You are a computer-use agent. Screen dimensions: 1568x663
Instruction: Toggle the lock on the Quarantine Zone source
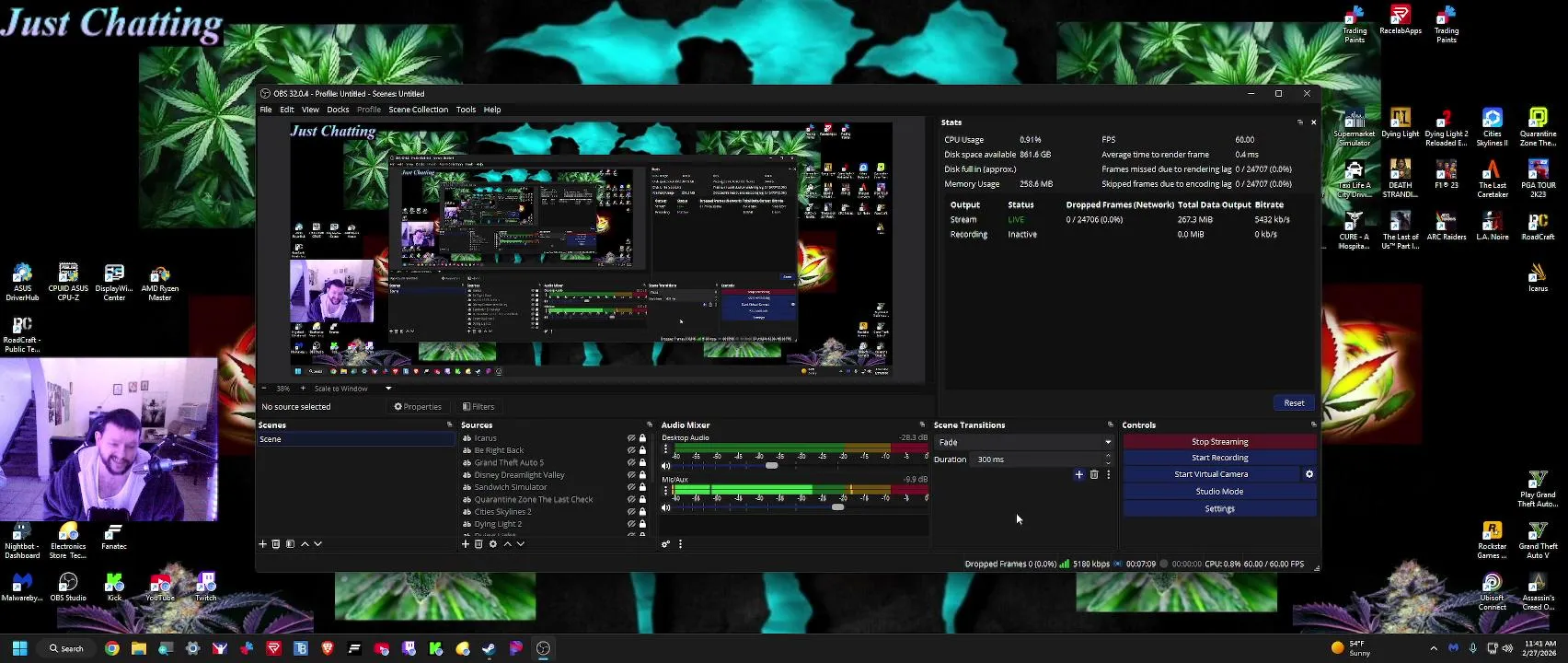click(x=642, y=499)
